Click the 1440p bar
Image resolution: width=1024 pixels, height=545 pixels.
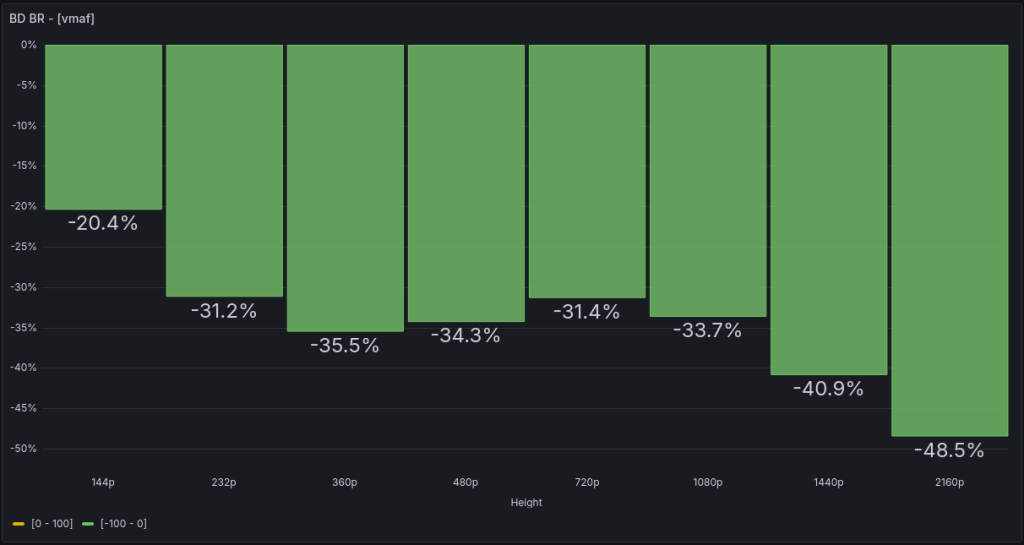[829, 209]
